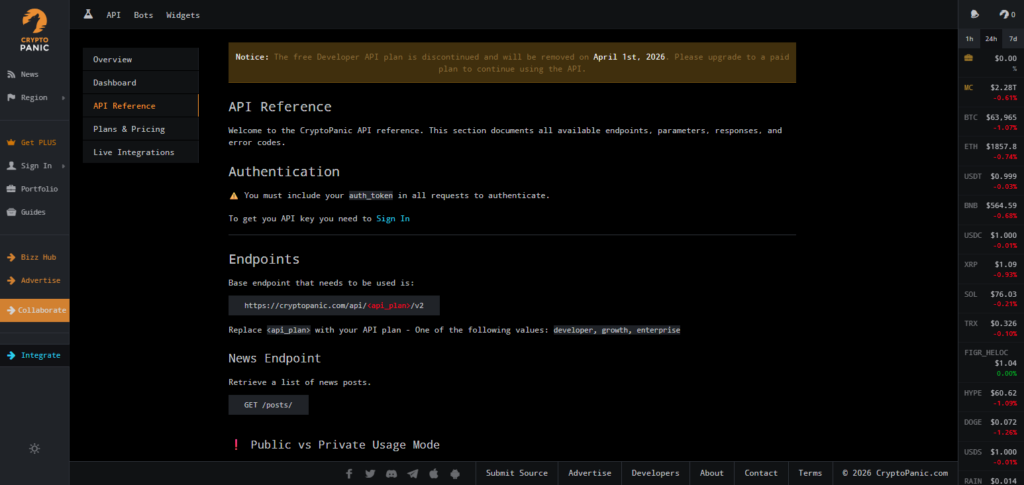The image size is (1024, 485).
Task: Click Contact in footer
Action: coord(761,473)
